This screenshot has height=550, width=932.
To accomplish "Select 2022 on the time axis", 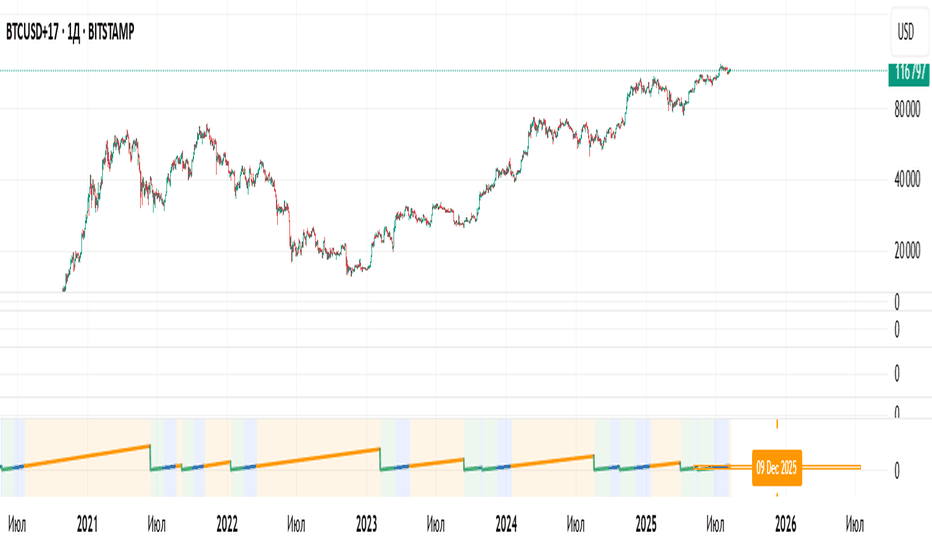I will pos(227,524).
